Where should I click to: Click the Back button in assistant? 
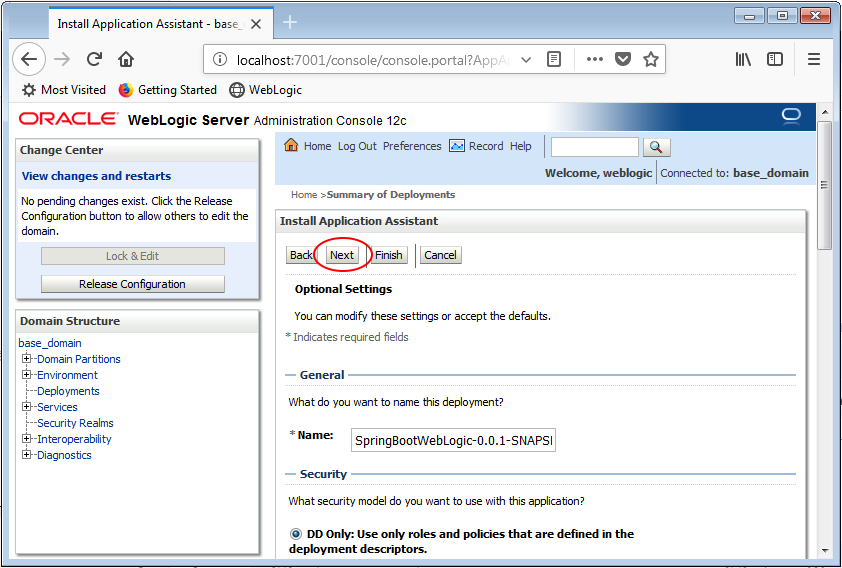click(300, 255)
